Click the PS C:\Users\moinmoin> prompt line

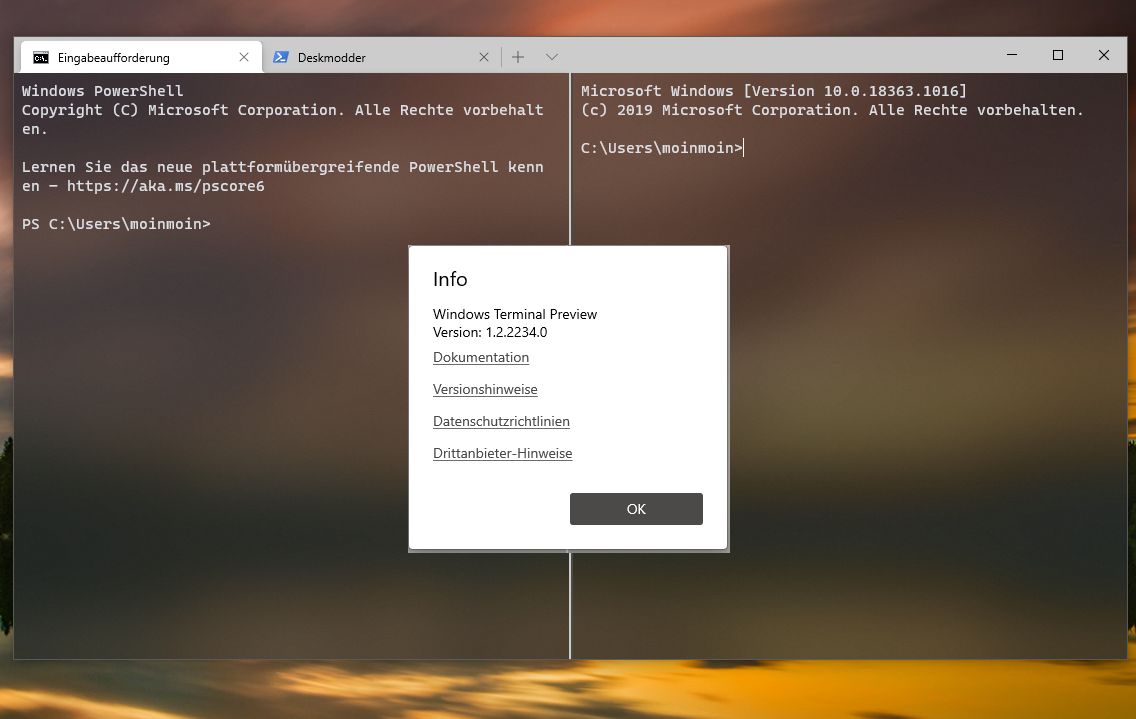pyautogui.click(x=116, y=224)
